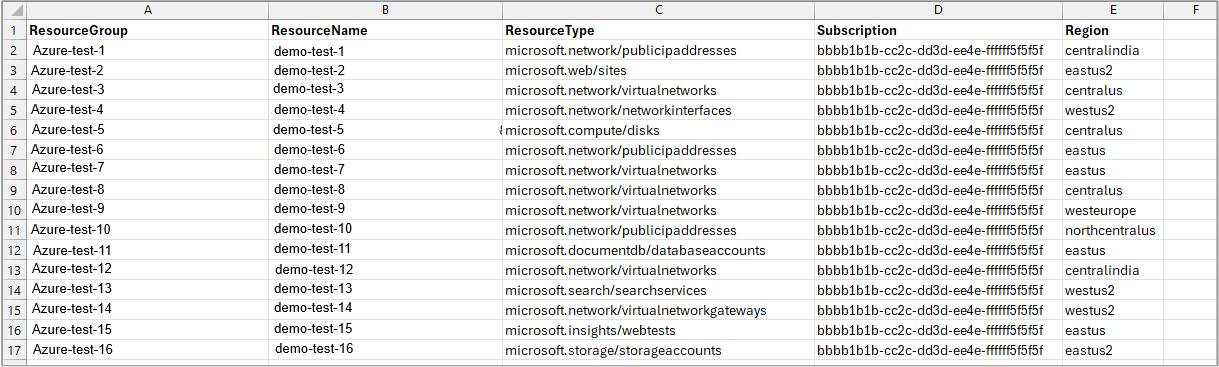Click centralindia region in row 2
The width and height of the screenshot is (1219, 367).
(1113, 50)
